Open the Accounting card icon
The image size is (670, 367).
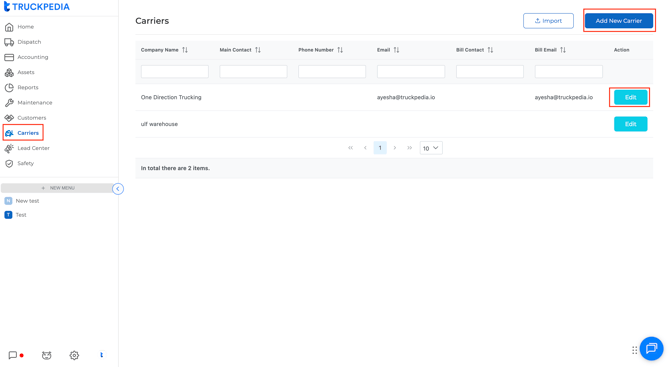(x=9, y=57)
